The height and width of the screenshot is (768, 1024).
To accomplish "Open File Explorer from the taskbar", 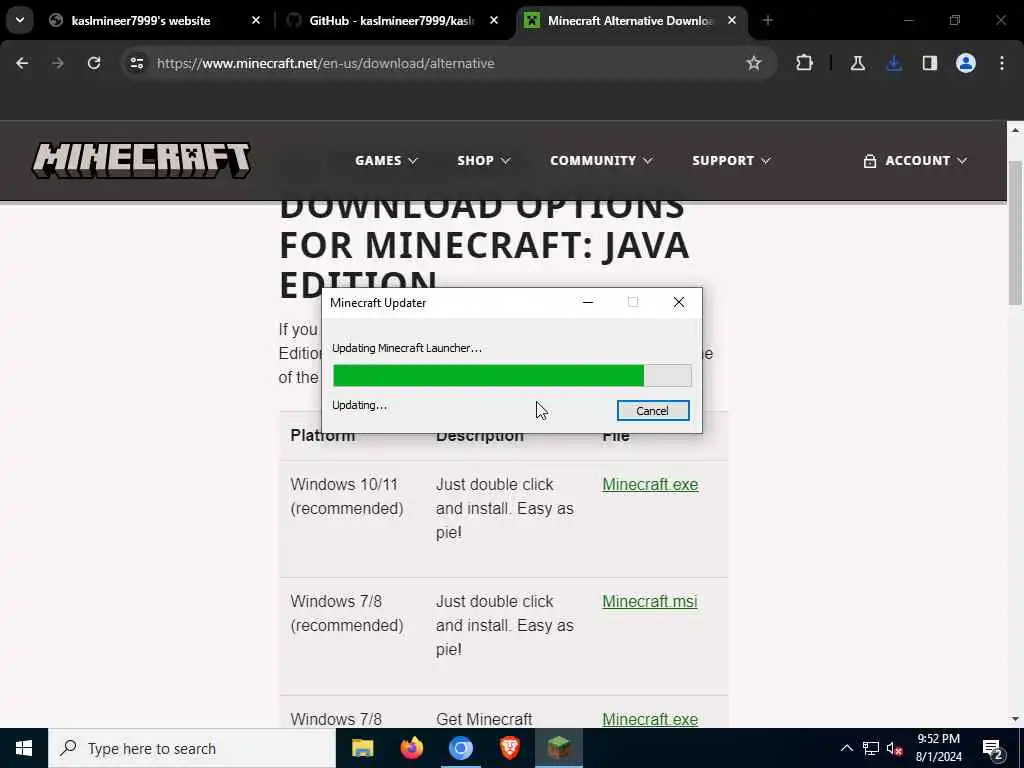I will [362, 748].
